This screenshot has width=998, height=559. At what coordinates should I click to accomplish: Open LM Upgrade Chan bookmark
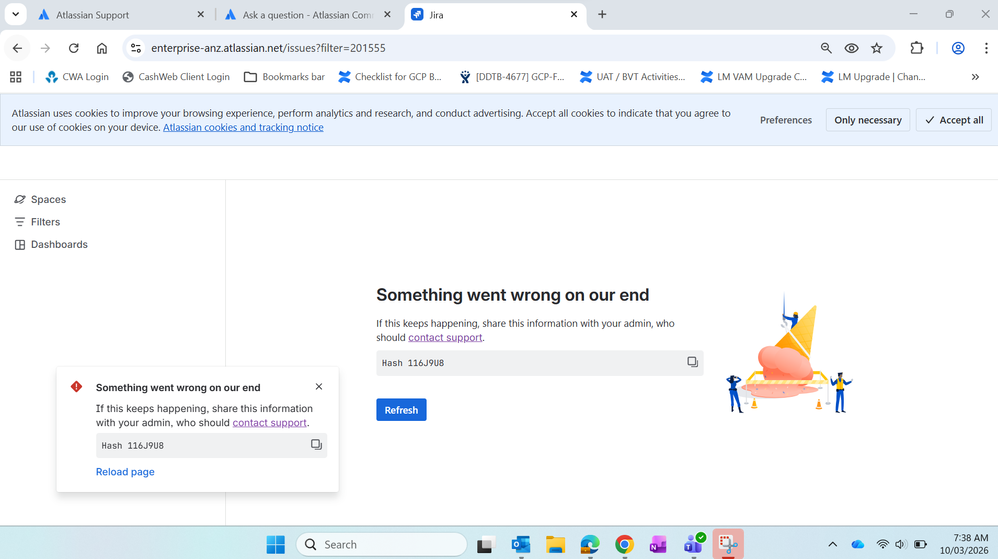[873, 77]
